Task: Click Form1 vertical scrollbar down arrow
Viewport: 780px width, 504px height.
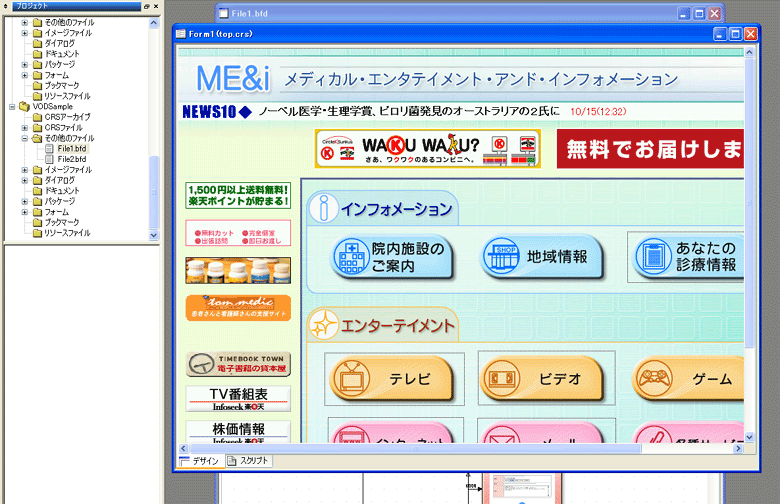Action: 749,438
